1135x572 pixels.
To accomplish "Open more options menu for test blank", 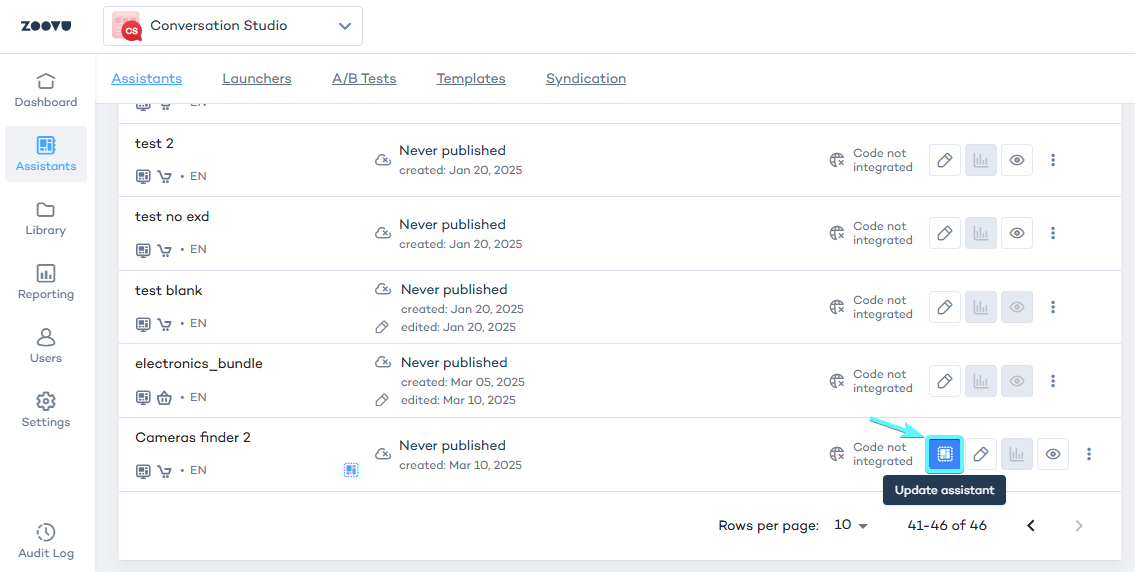I will coord(1053,307).
